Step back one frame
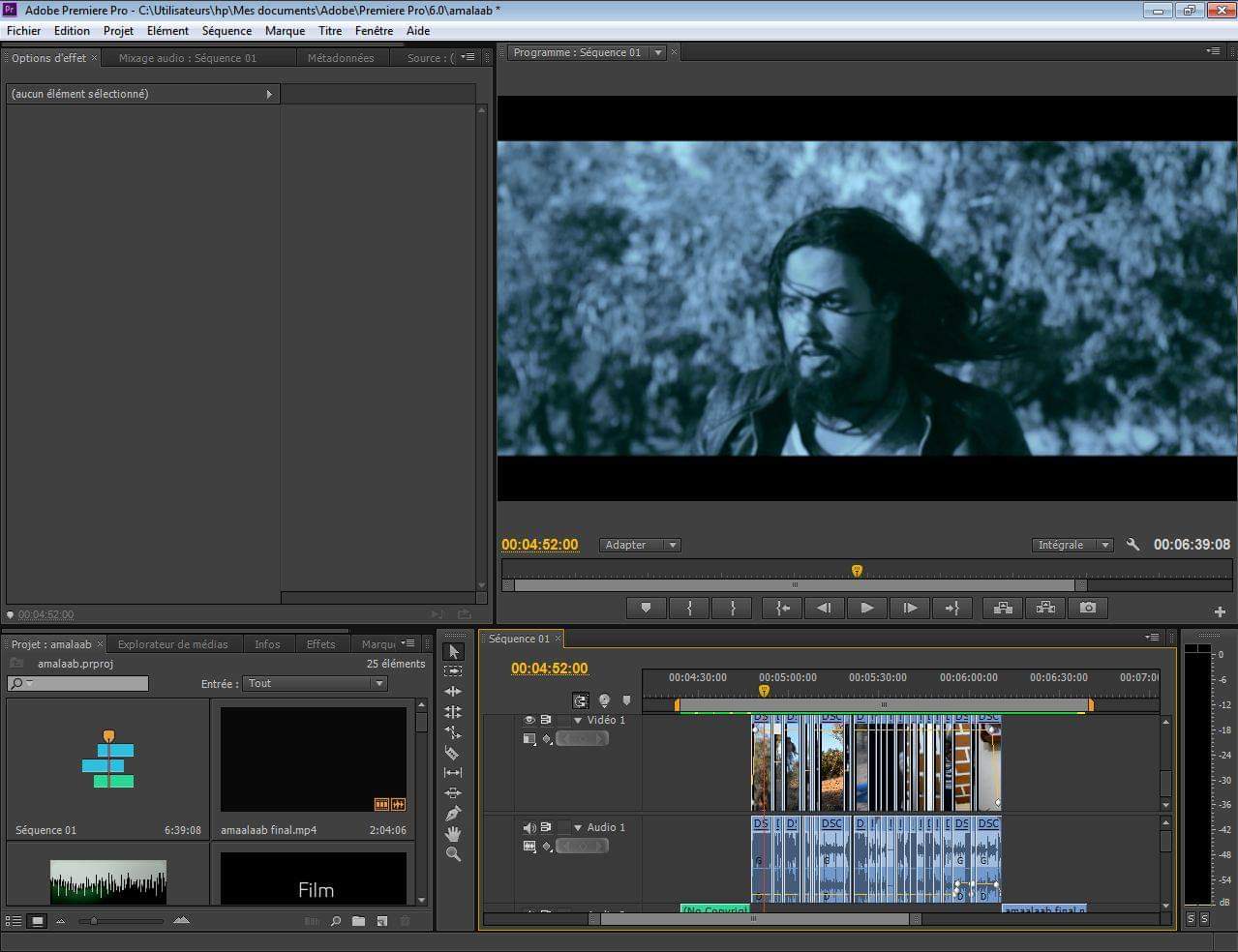This screenshot has height=952, width=1238. coord(824,608)
